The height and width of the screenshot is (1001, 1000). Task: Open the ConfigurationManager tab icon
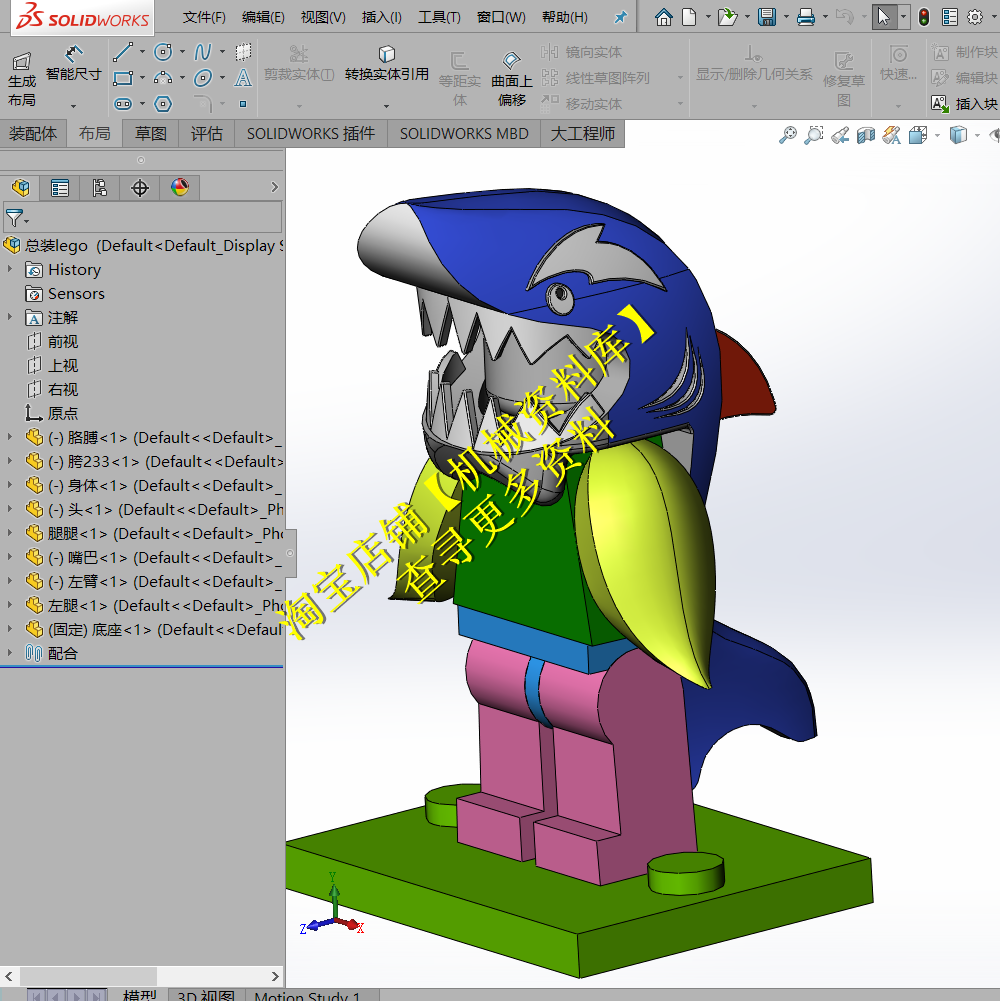(x=100, y=187)
